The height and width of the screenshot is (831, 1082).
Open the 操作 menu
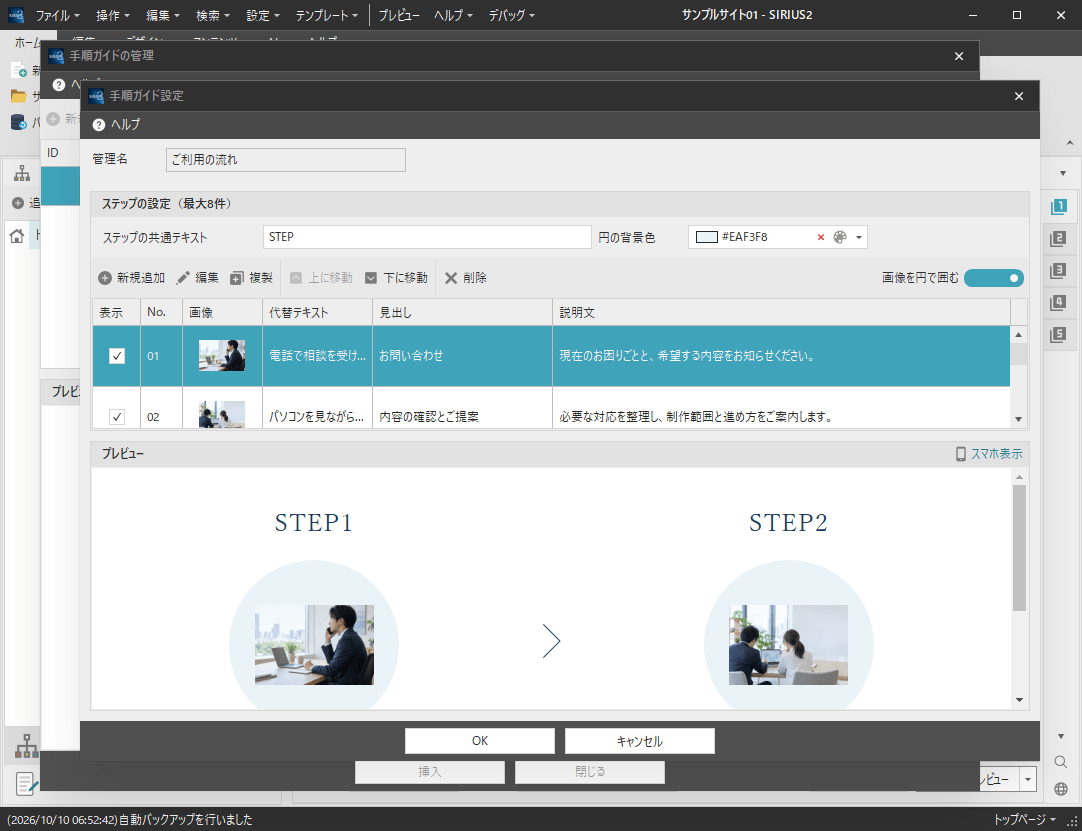(x=112, y=15)
